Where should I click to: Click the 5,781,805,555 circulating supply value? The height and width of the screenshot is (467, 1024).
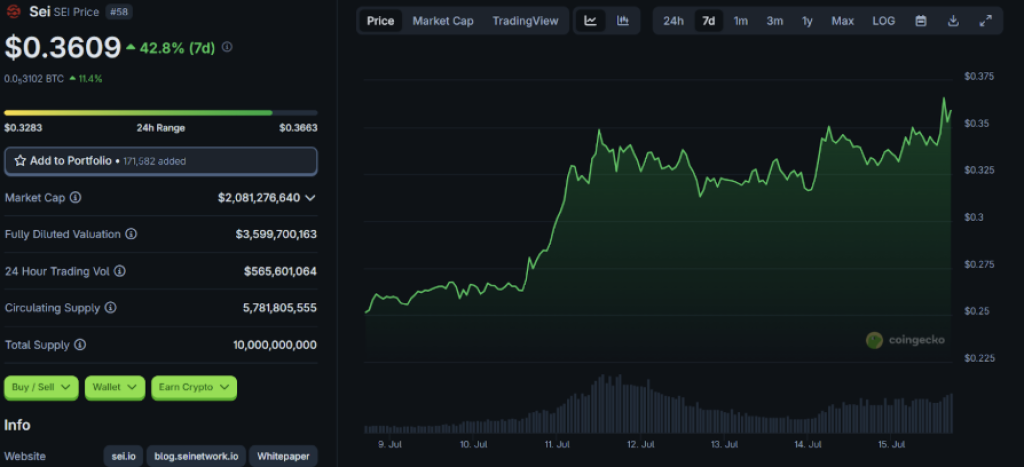[x=280, y=308]
